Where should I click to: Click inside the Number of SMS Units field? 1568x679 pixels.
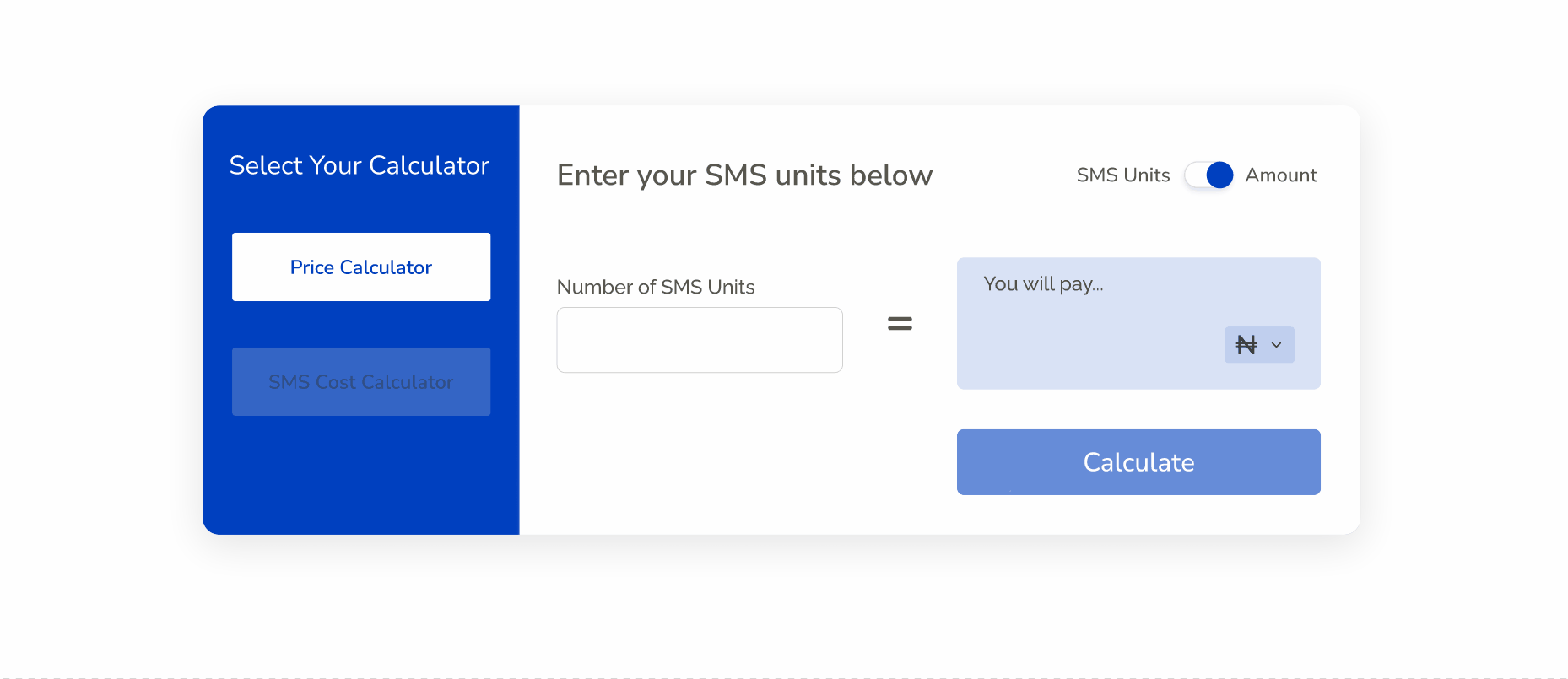pos(699,339)
